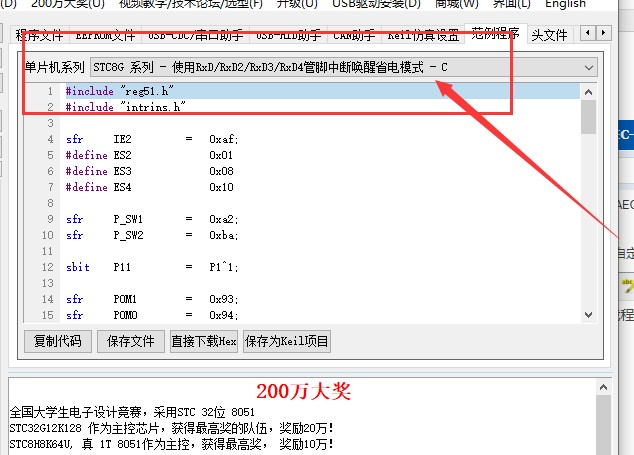Open the 单片机系列 example dropdown
The image size is (634, 455).
344,67
